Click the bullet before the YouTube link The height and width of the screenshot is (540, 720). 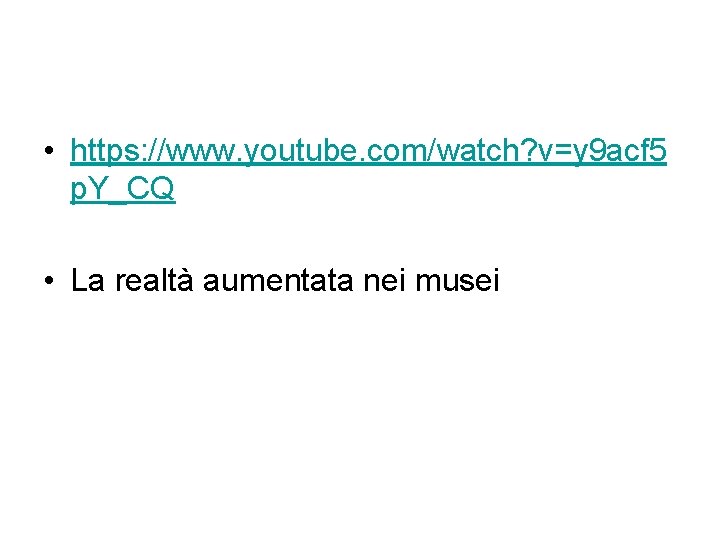(49, 150)
